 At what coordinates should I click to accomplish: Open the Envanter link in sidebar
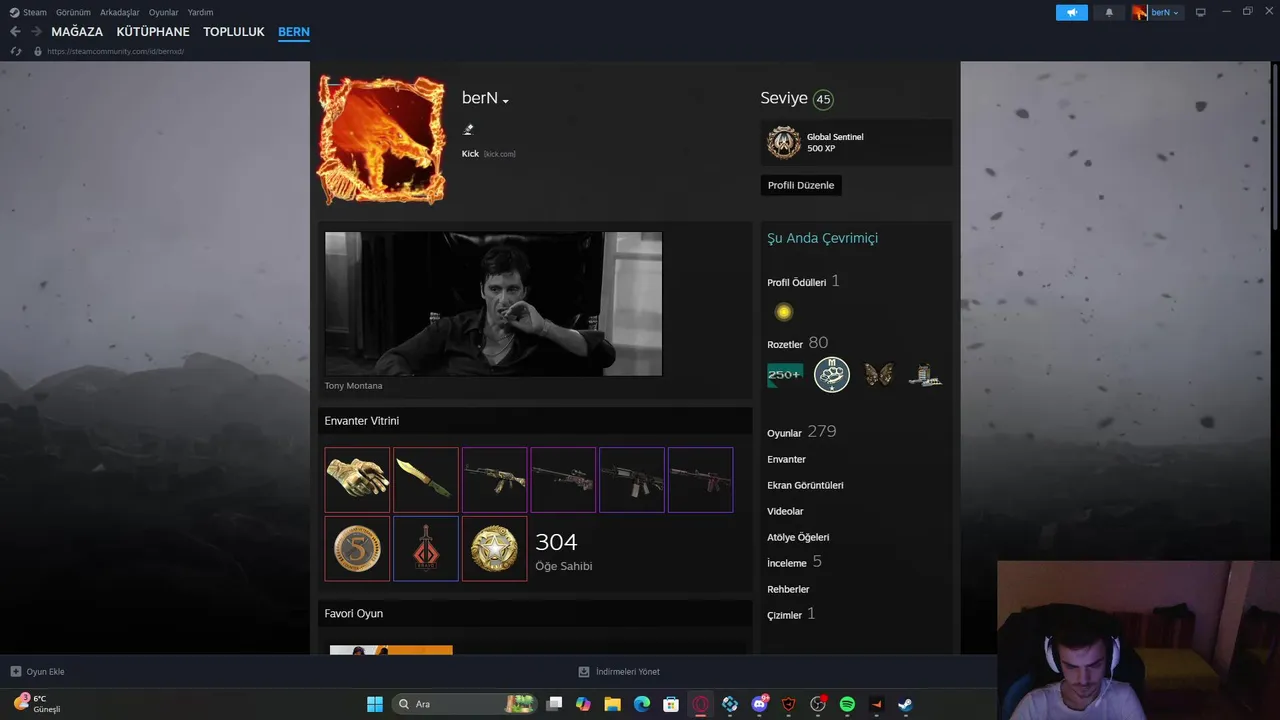pyautogui.click(x=786, y=459)
